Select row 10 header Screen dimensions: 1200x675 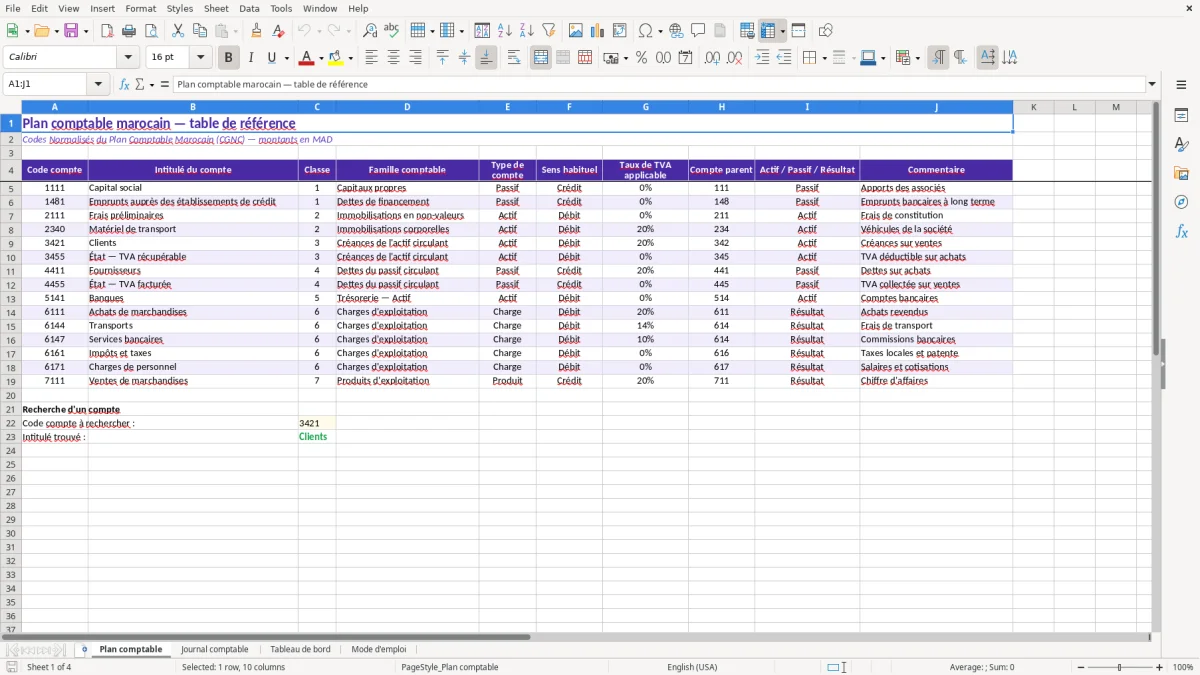pyautogui.click(x=11, y=257)
